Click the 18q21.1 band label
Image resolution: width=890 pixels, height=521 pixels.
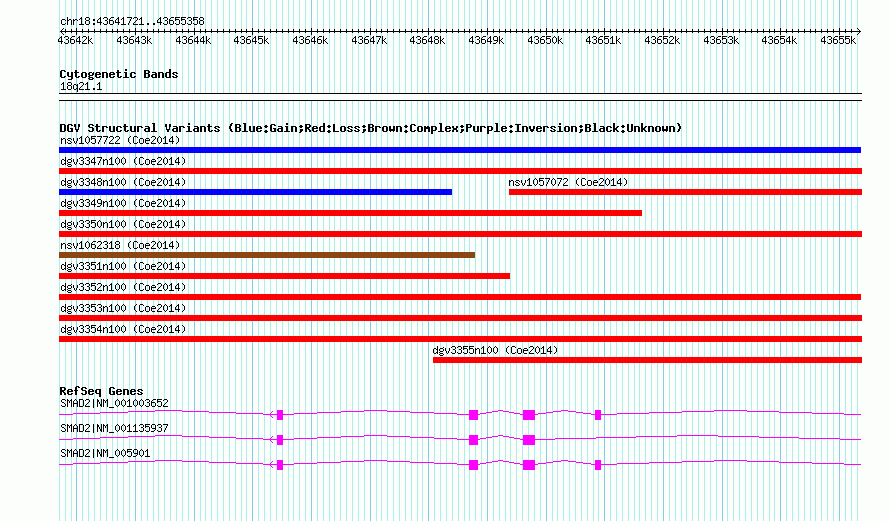pos(81,87)
